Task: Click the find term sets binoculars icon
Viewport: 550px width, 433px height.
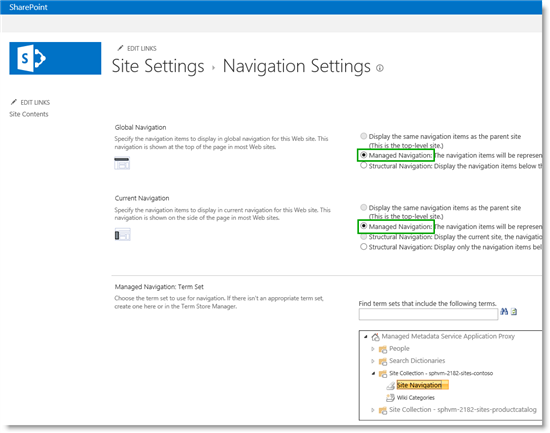Action: point(504,312)
